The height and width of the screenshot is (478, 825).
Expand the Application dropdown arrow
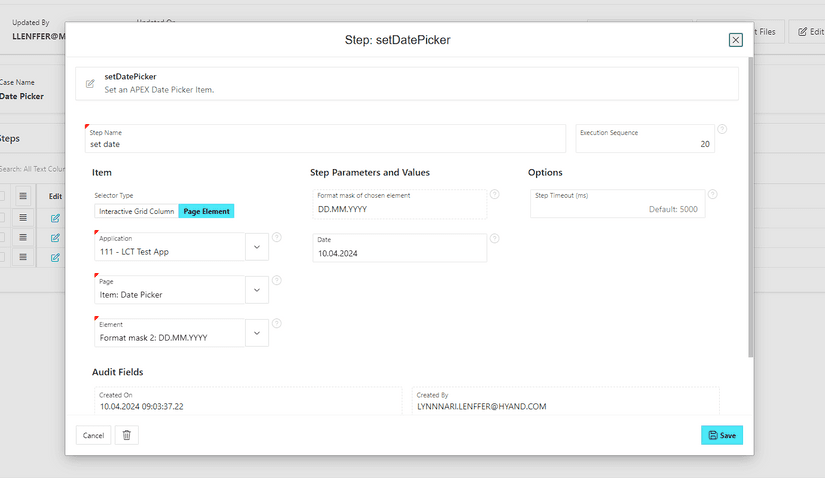tap(257, 247)
